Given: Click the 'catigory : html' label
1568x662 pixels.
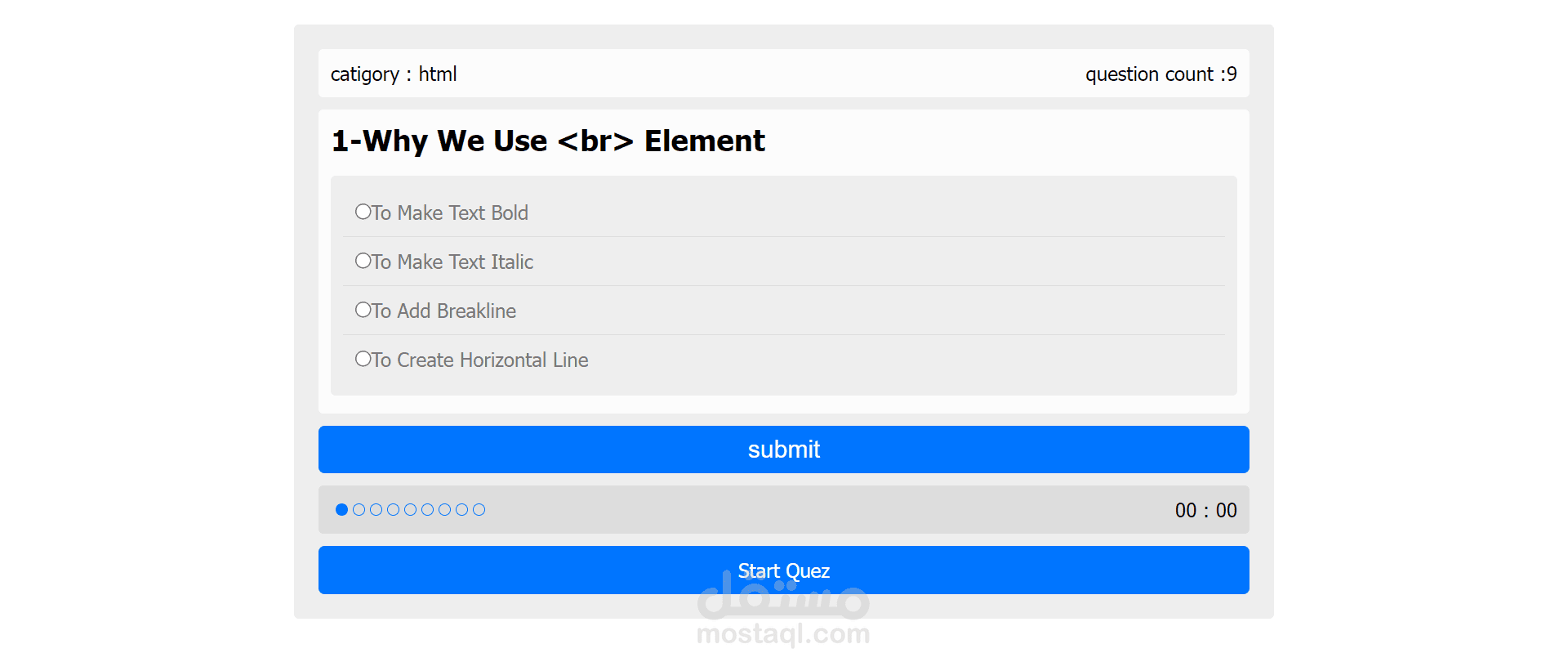Looking at the screenshot, I should click(x=394, y=74).
